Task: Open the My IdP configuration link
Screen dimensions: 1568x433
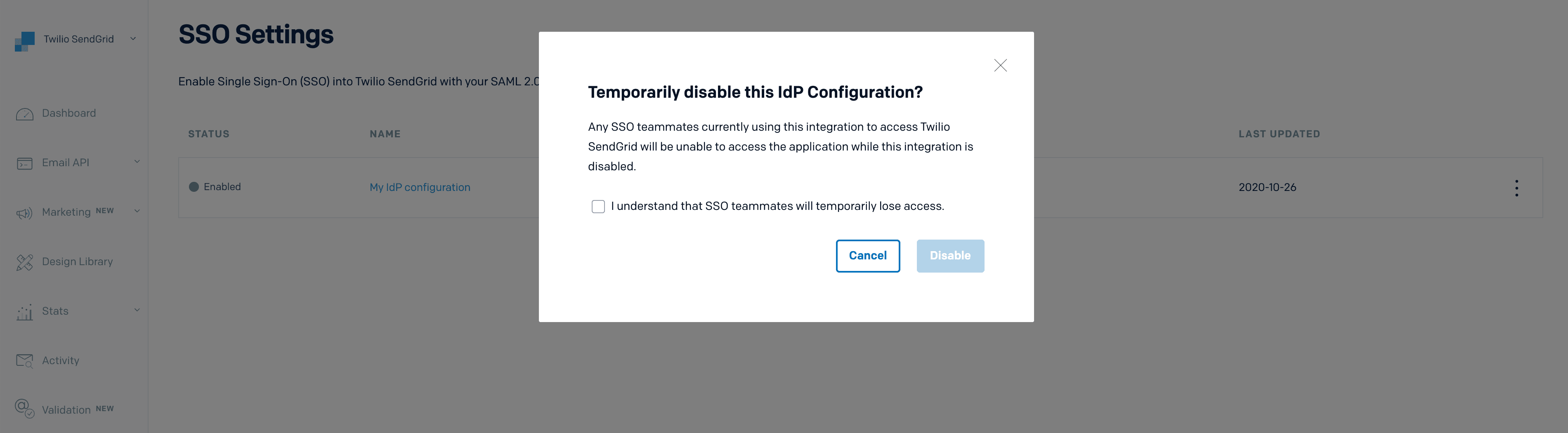Action: (420, 187)
